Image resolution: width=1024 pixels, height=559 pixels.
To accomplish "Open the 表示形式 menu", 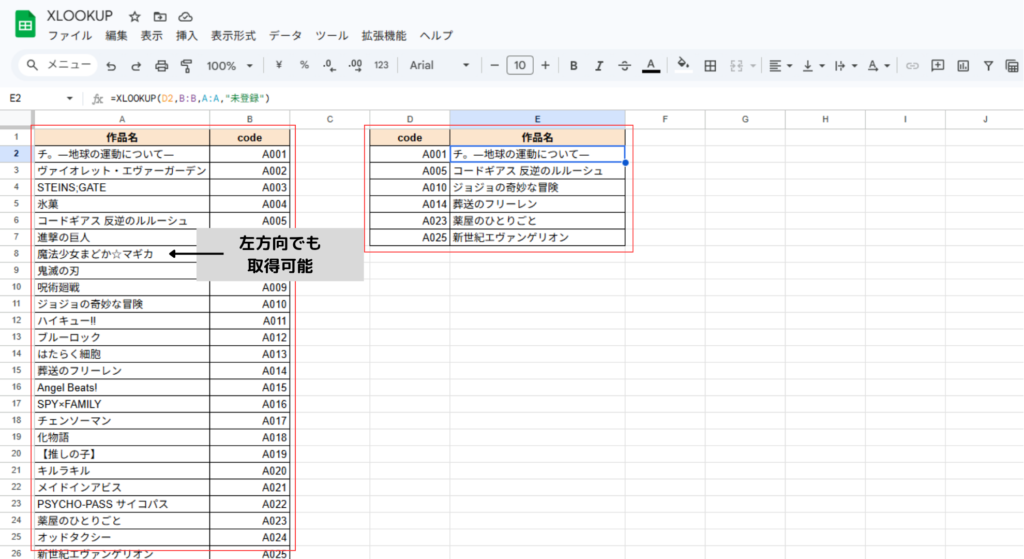I will (x=234, y=36).
